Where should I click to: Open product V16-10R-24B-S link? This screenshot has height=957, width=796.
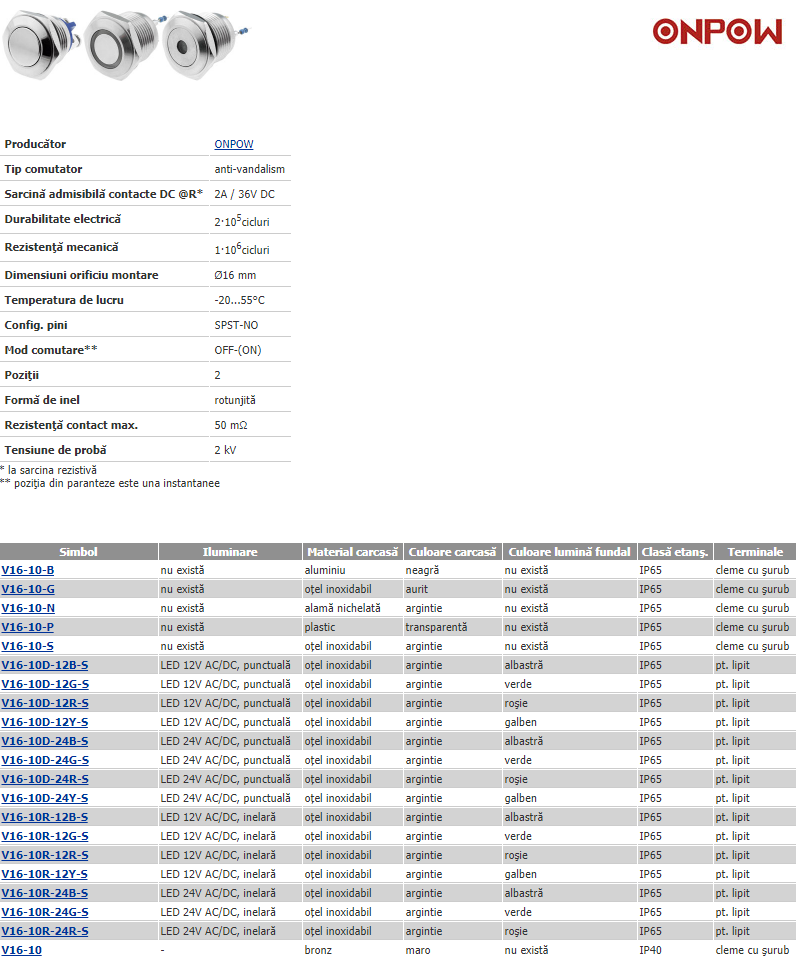(x=45, y=893)
